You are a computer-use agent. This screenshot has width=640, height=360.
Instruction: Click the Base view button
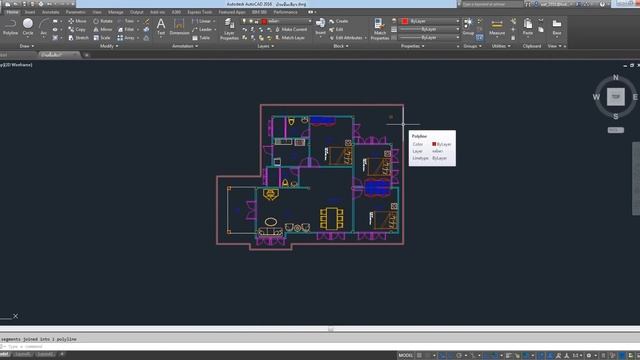pos(557,27)
